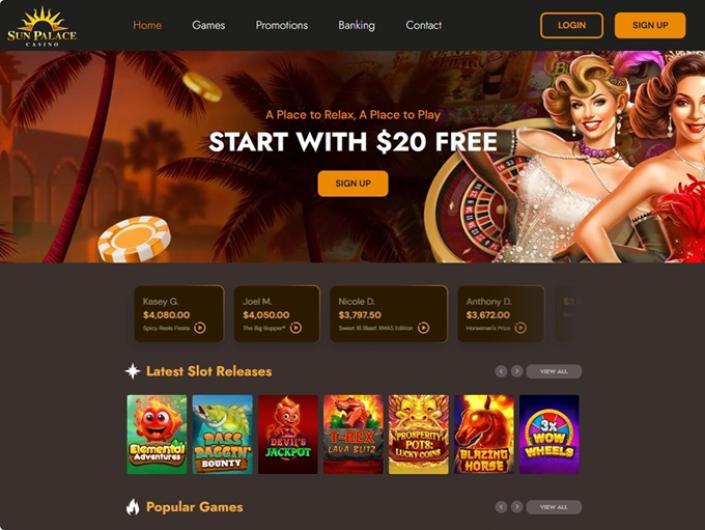This screenshot has width=705, height=530.
Task: Open the Contact page
Action: [x=424, y=25]
